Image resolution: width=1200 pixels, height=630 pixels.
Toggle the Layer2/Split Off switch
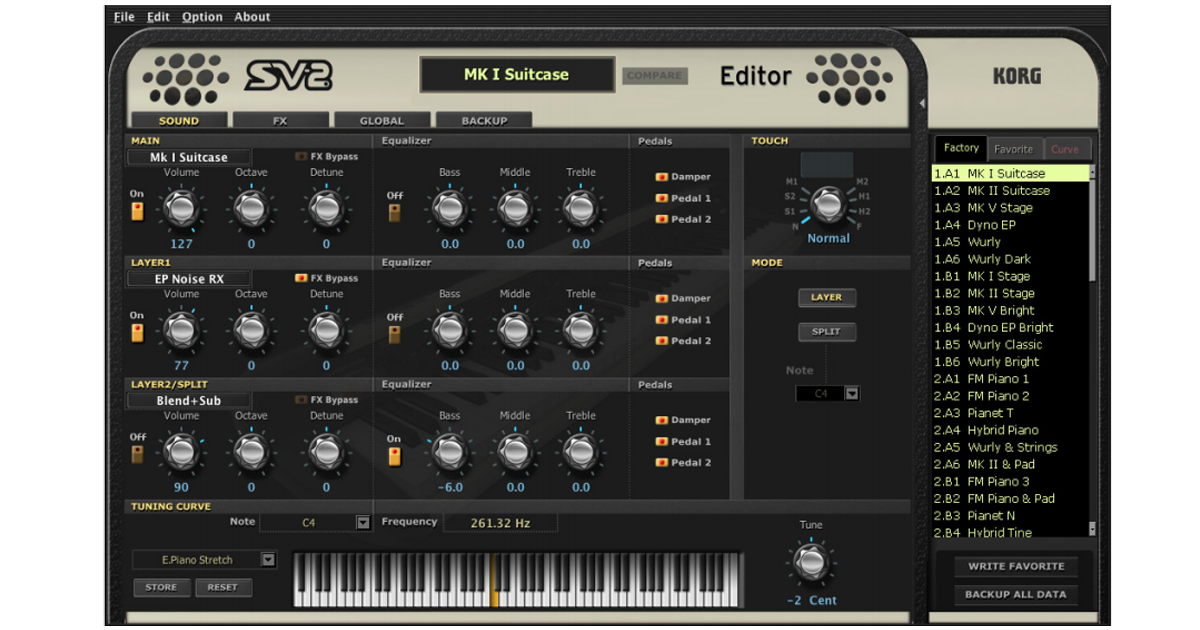138,456
